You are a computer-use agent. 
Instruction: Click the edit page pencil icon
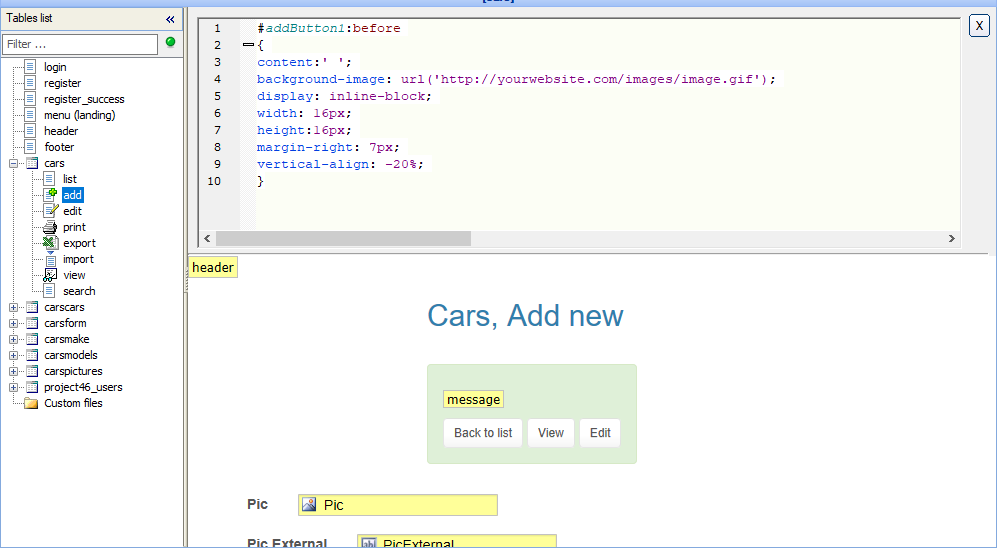(x=50, y=210)
